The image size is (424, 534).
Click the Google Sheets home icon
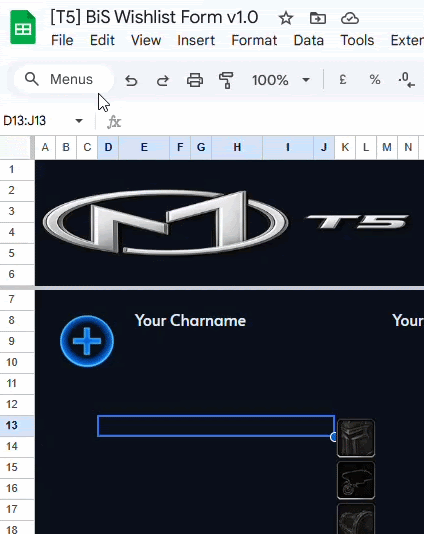point(23,27)
